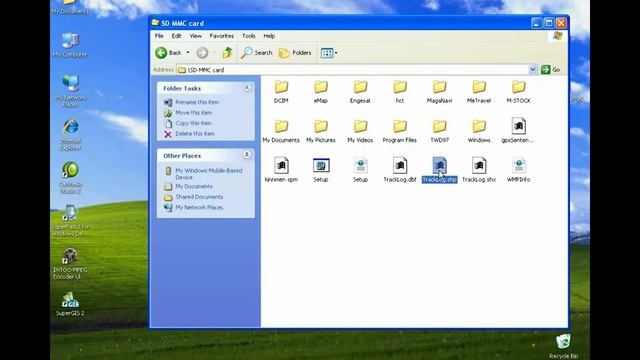Open the eMap folder
Image resolution: width=640 pixels, height=360 pixels.
(321, 91)
